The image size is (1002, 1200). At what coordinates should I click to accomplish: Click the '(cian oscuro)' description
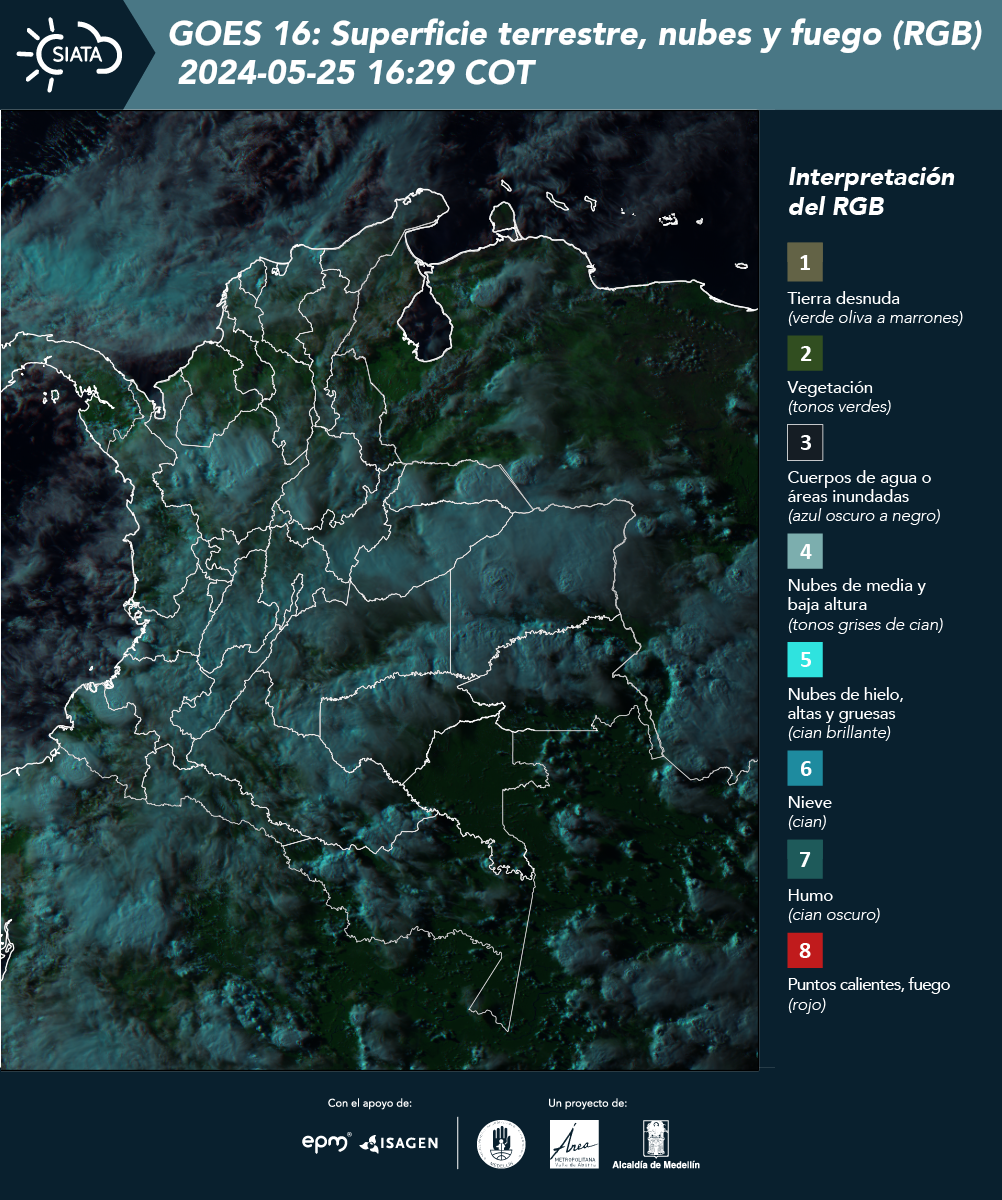[834, 915]
